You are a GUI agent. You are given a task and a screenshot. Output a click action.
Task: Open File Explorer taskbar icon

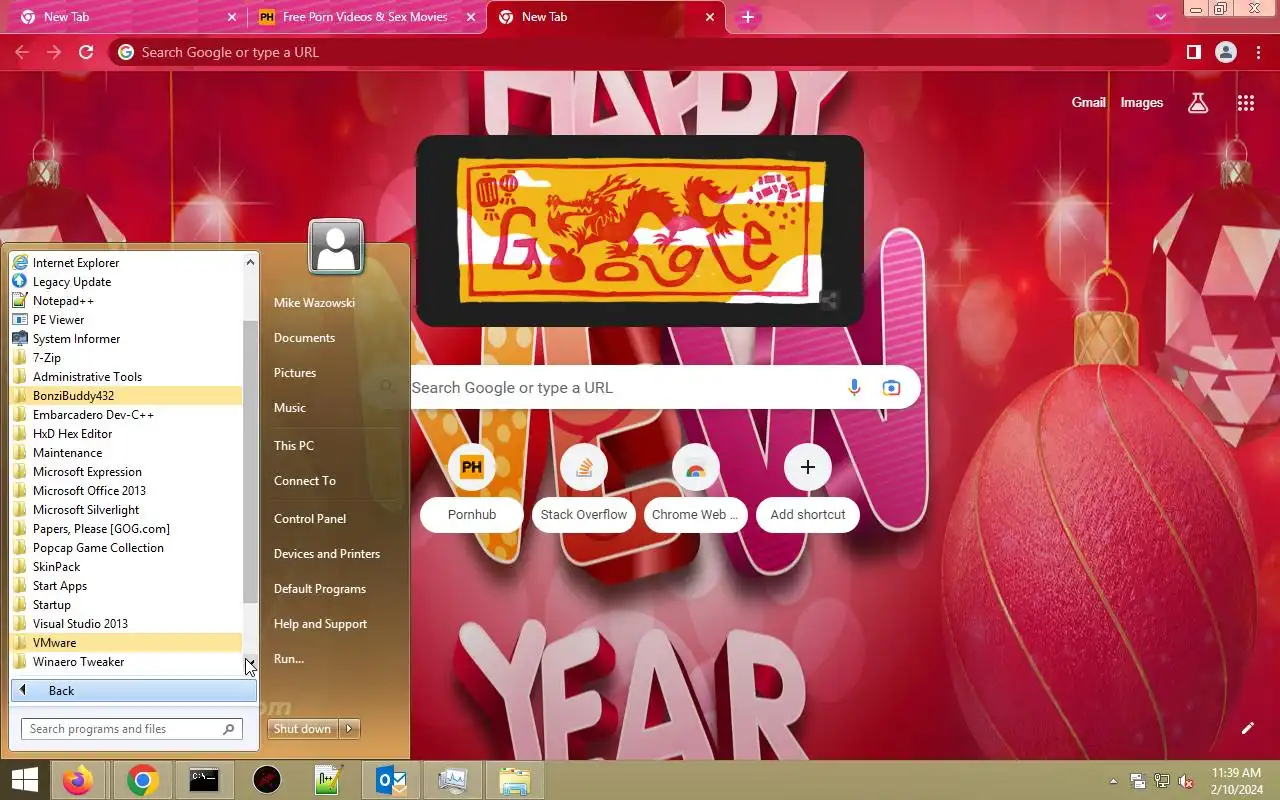click(514, 780)
